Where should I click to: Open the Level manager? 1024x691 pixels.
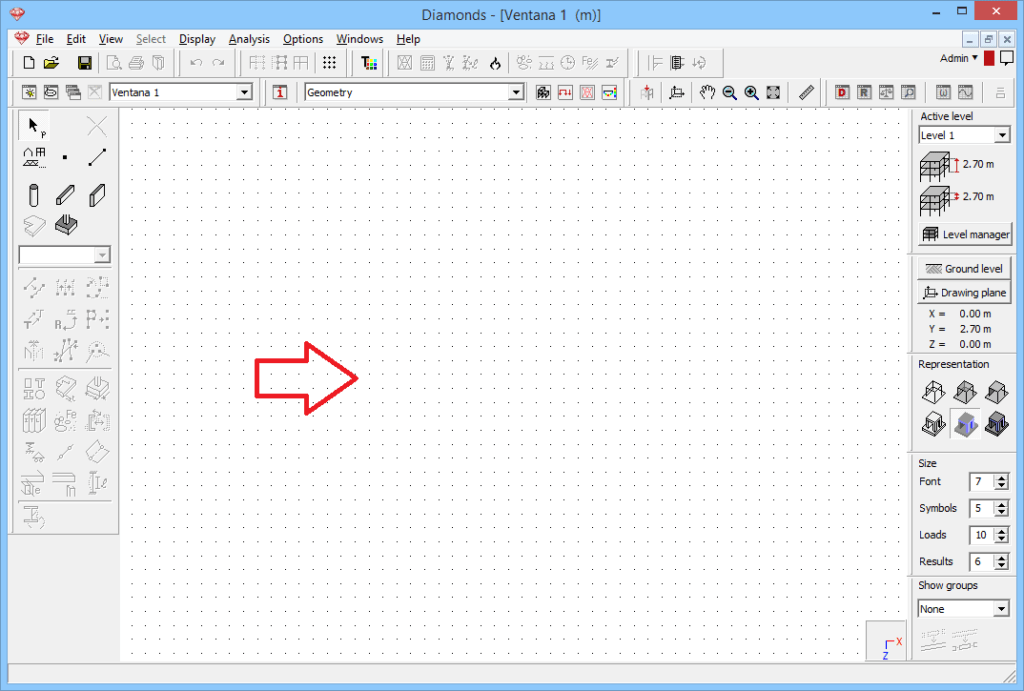(963, 234)
